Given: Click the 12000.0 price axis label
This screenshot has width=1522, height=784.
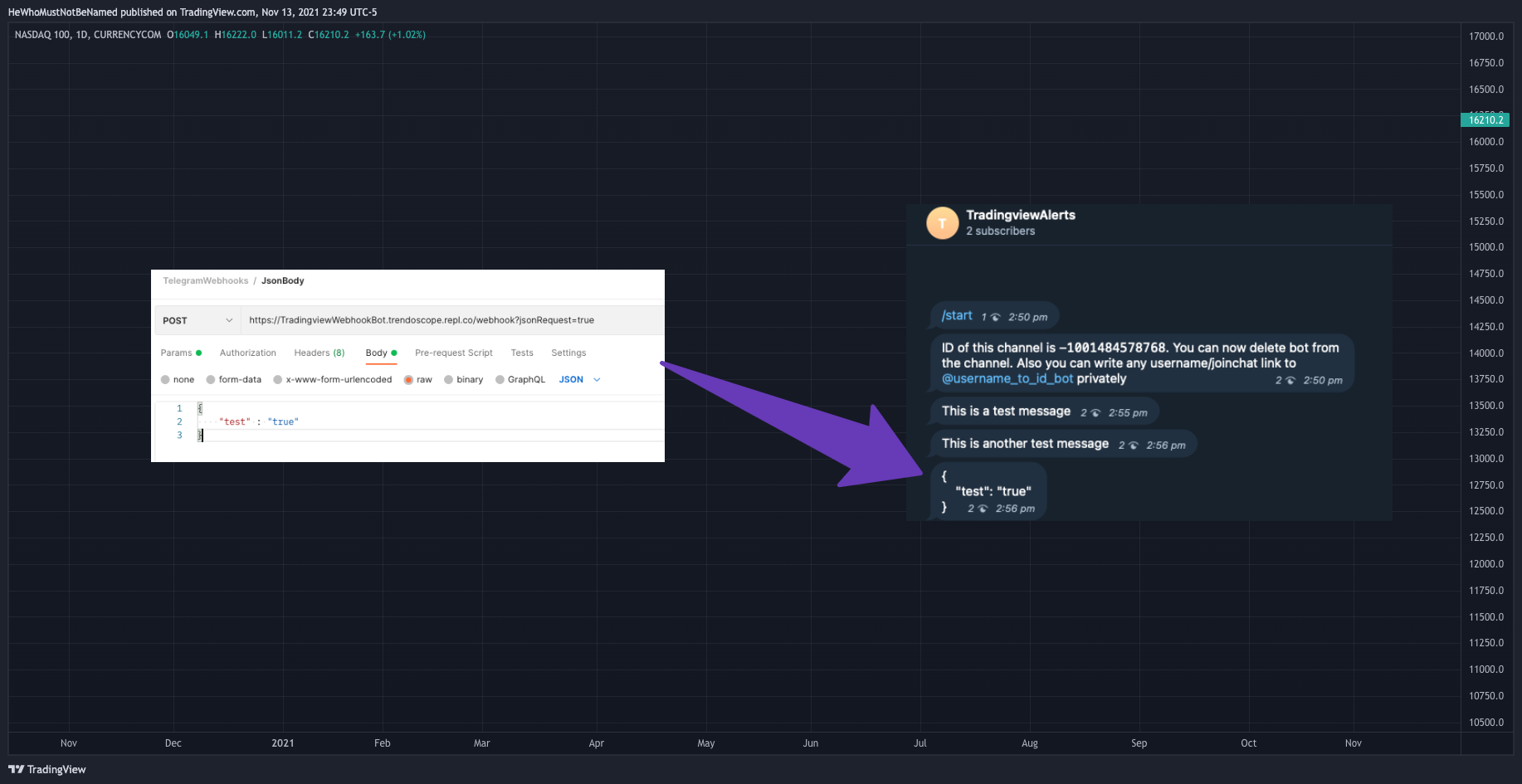Looking at the screenshot, I should coord(1486,564).
